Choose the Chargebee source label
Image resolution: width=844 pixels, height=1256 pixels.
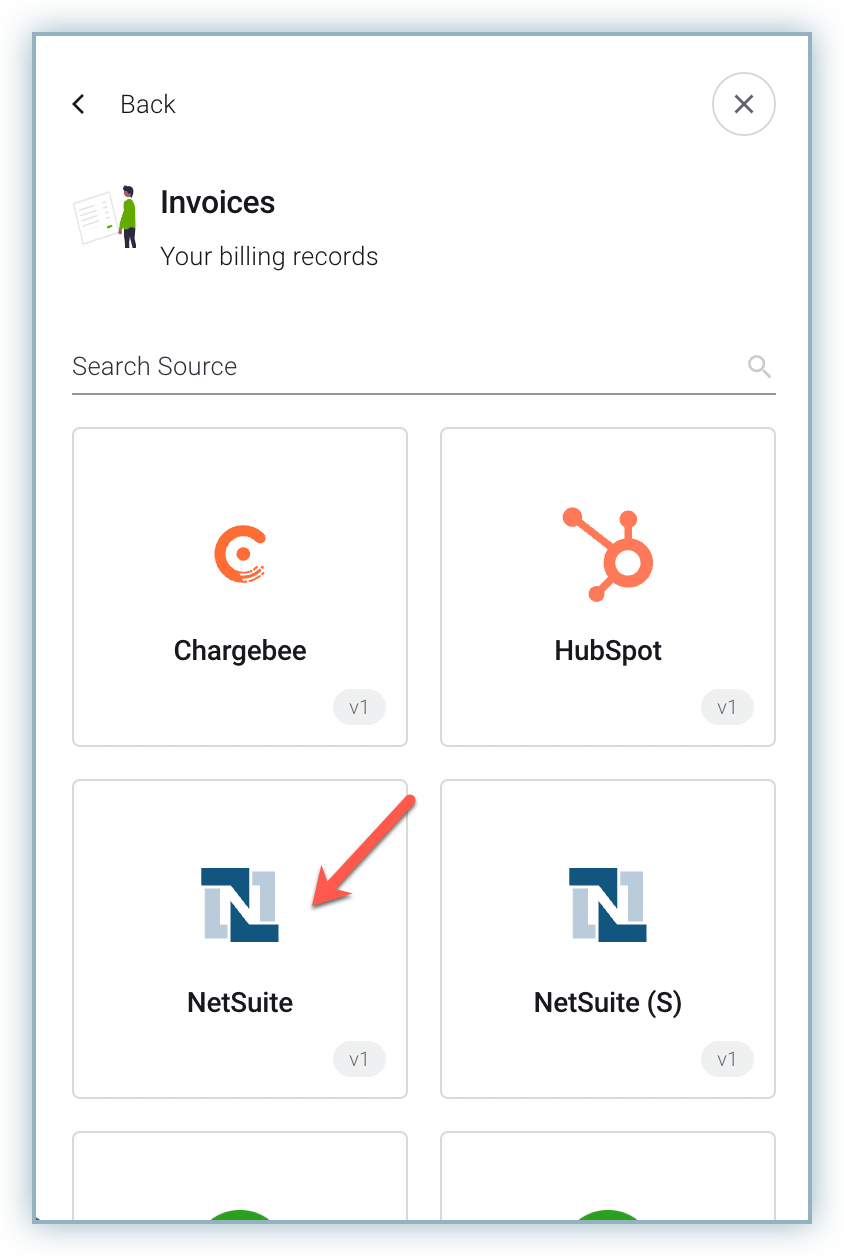pyautogui.click(x=240, y=651)
